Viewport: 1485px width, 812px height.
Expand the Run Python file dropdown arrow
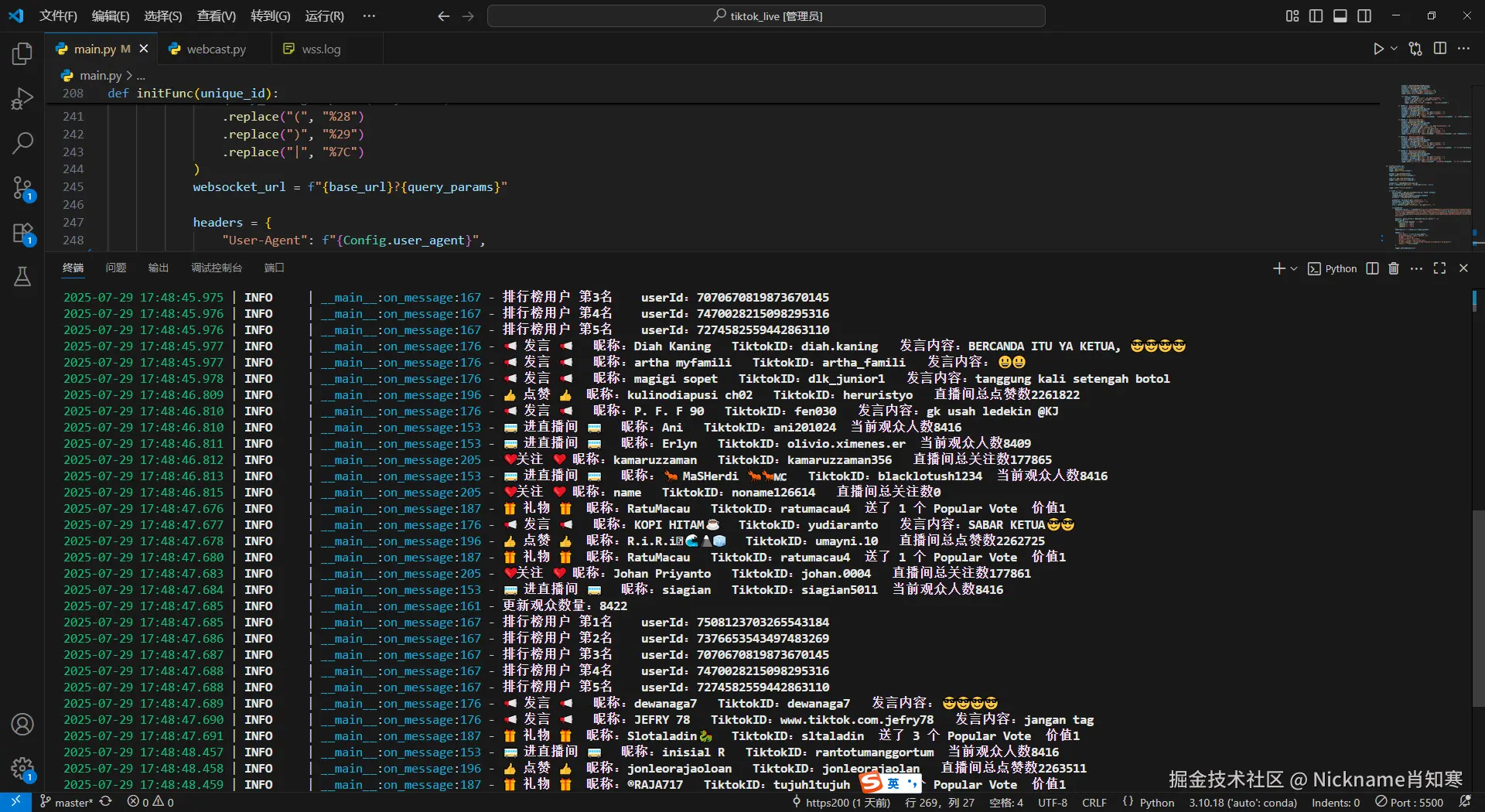click(x=1395, y=49)
